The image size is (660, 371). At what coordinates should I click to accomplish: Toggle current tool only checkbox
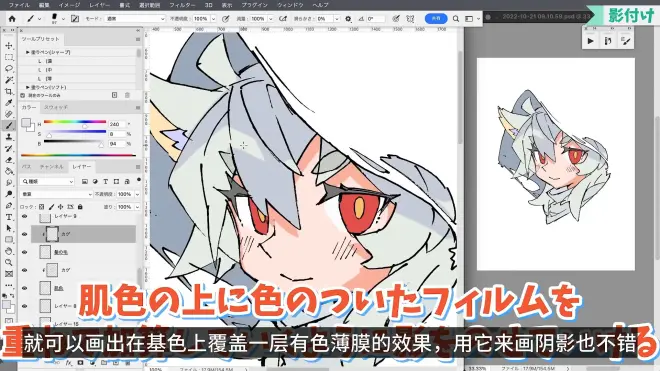(23, 96)
